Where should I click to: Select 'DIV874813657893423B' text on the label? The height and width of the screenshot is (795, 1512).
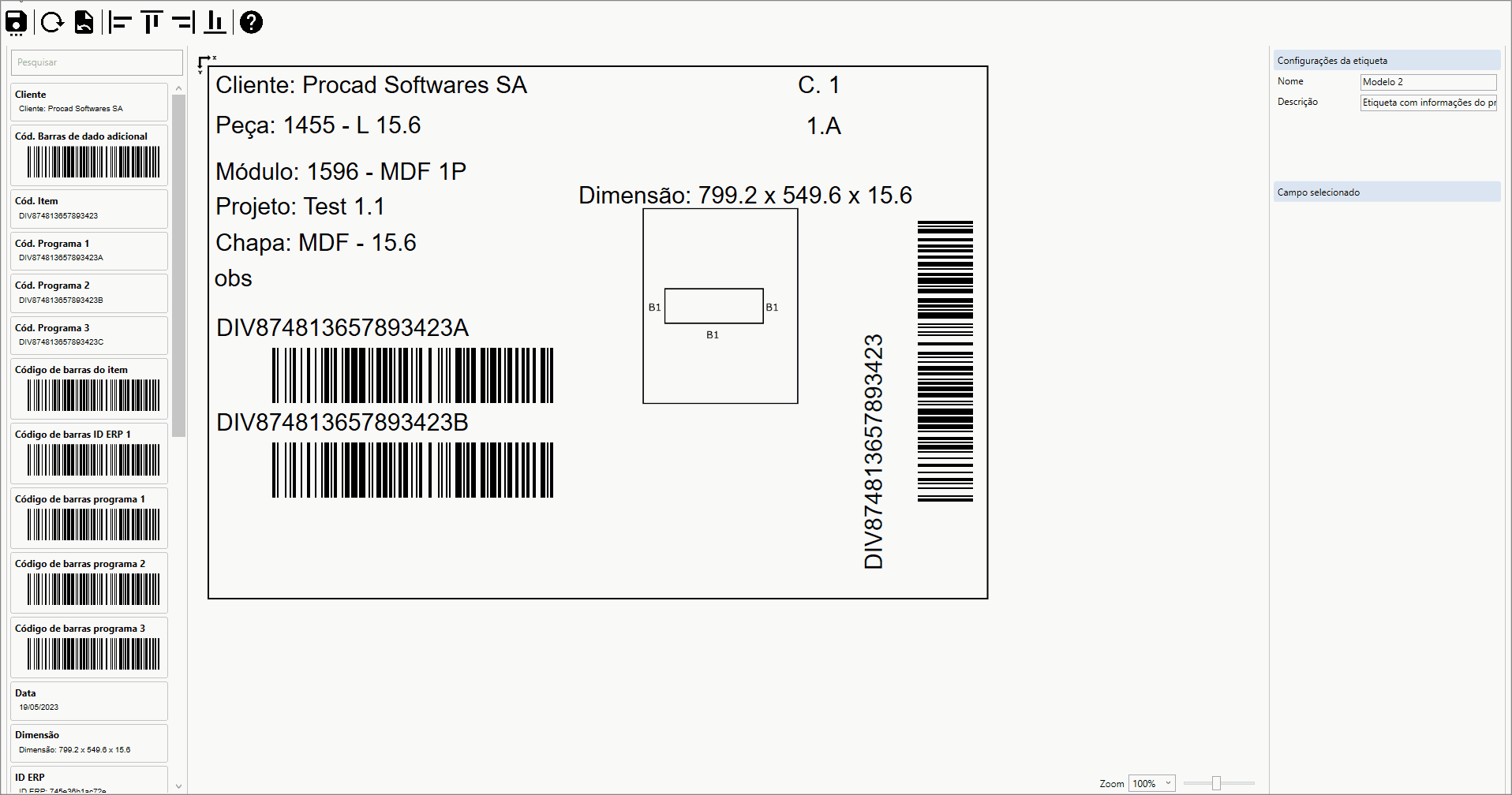coord(342,423)
